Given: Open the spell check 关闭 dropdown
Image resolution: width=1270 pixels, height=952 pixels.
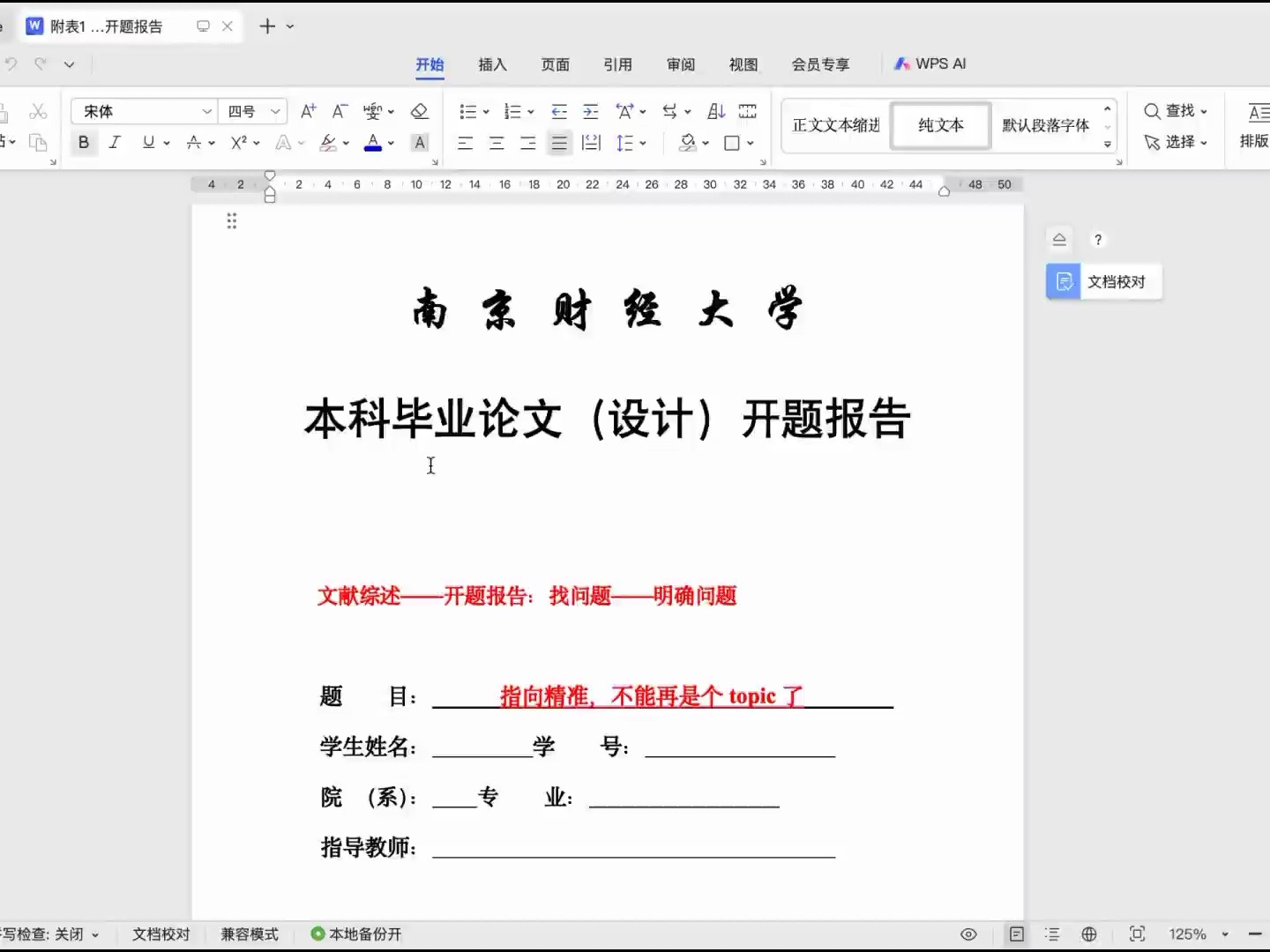Looking at the screenshot, I should click(x=95, y=934).
